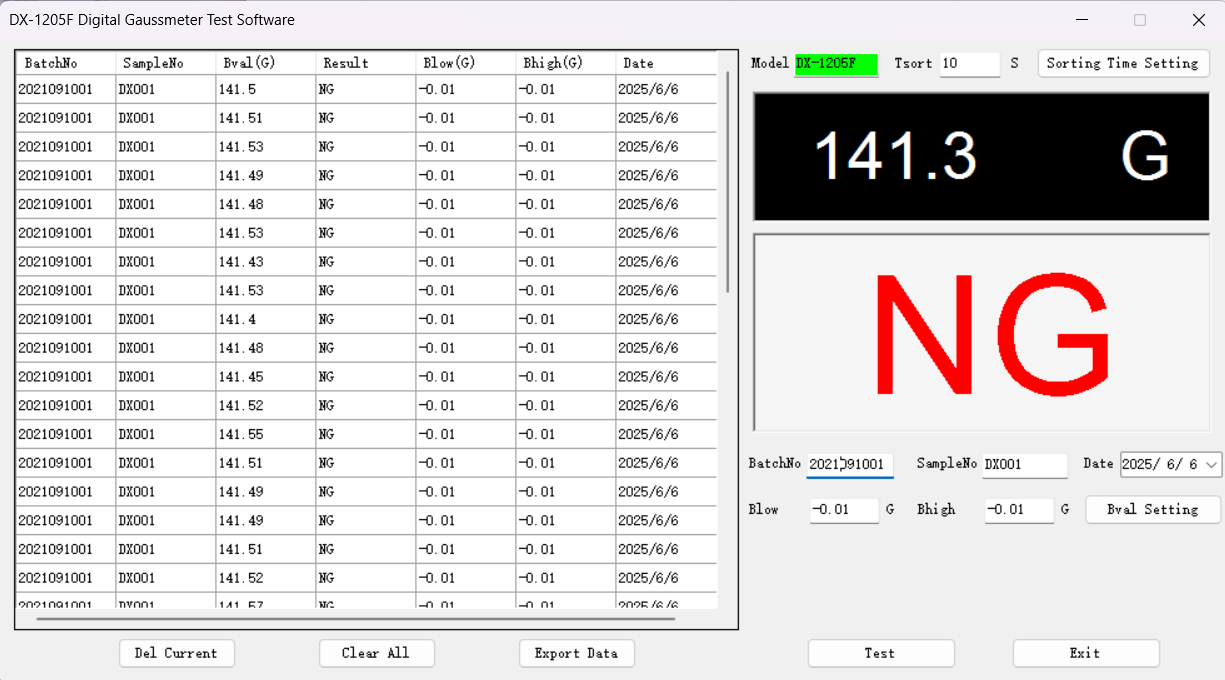Click the date in the 141.55 row
Viewport: 1225px width, 680px height.
point(666,435)
